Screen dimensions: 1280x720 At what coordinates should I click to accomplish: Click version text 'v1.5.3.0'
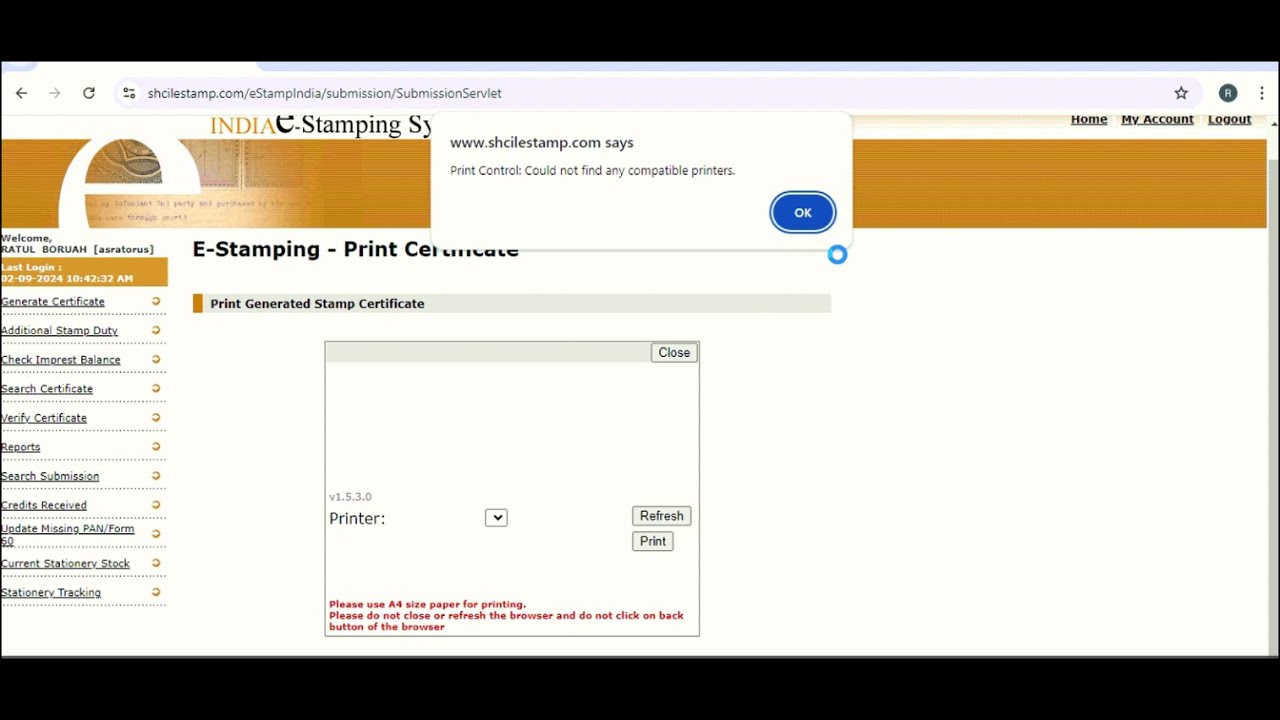(x=350, y=497)
